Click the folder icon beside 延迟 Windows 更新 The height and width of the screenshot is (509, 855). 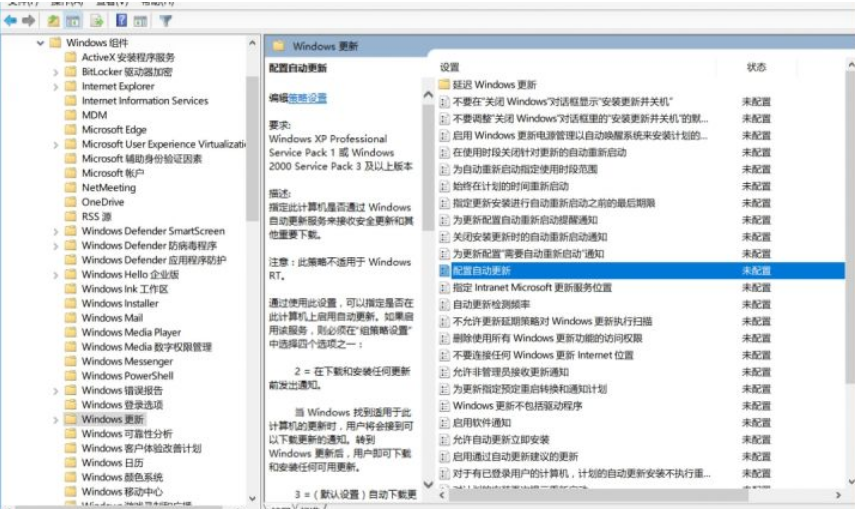click(x=445, y=85)
